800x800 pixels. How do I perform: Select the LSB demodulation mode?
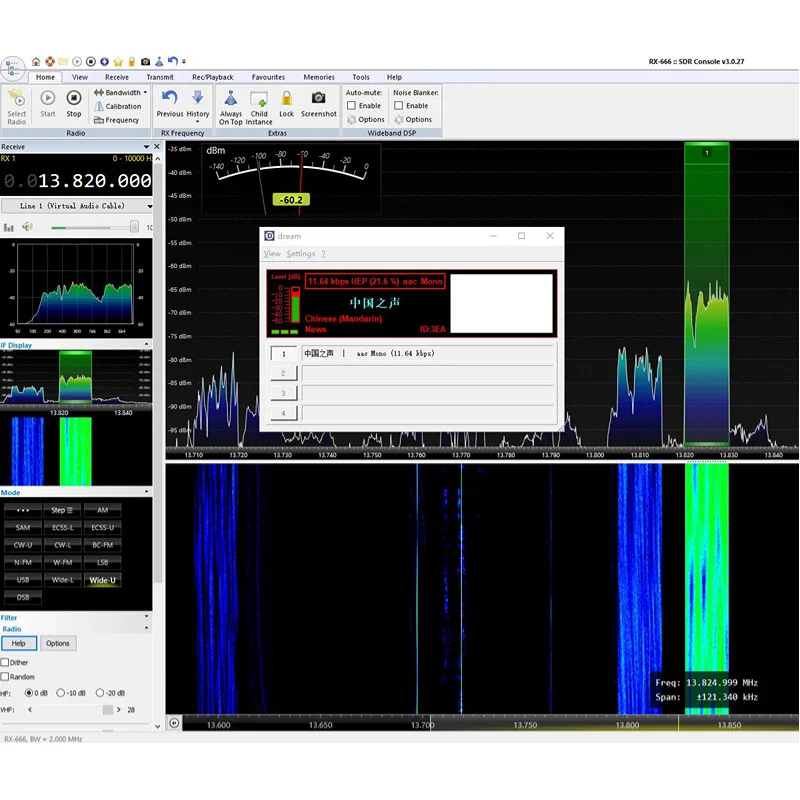coord(102,562)
